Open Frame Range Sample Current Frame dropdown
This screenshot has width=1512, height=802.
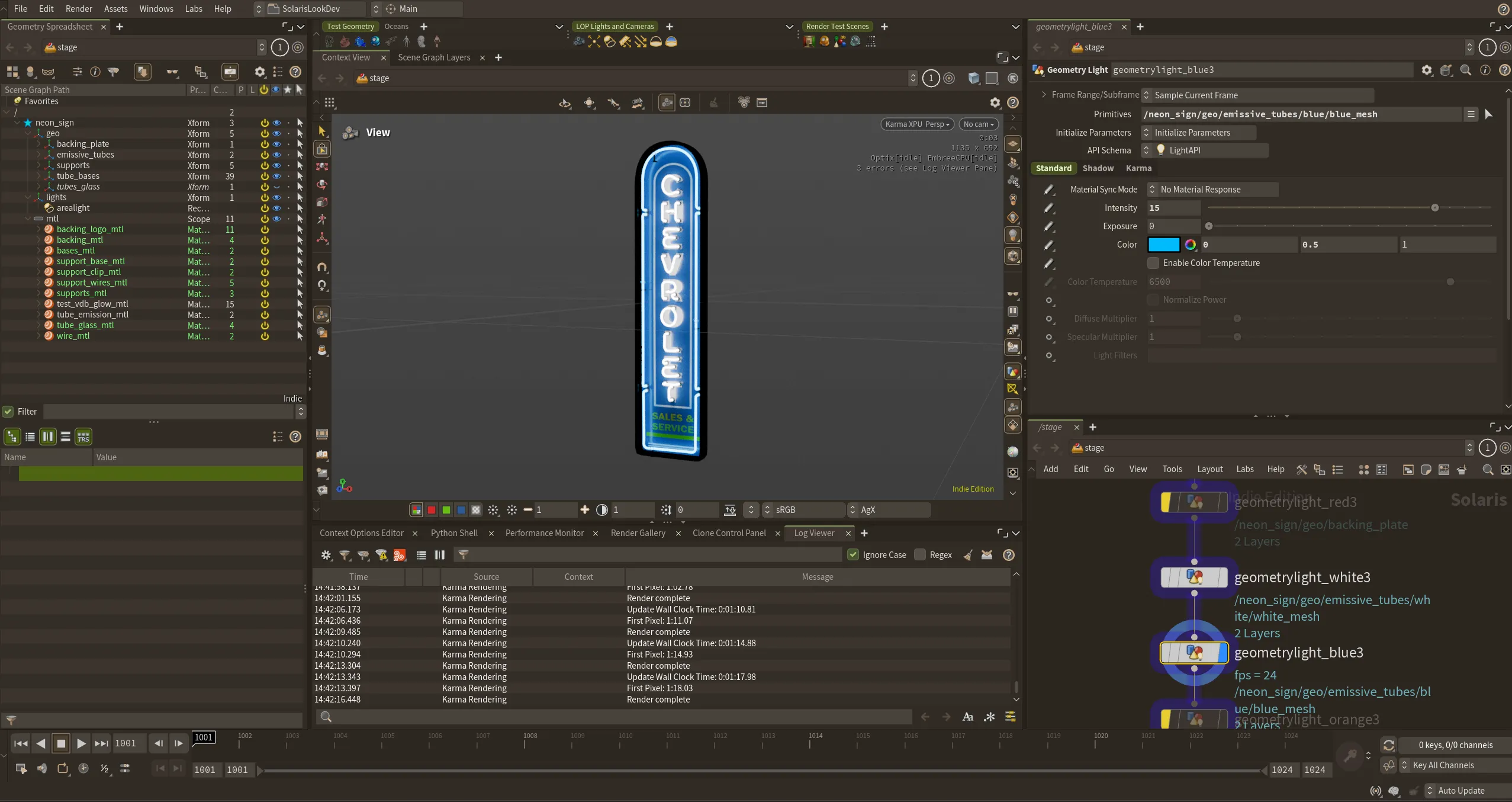coord(1257,95)
